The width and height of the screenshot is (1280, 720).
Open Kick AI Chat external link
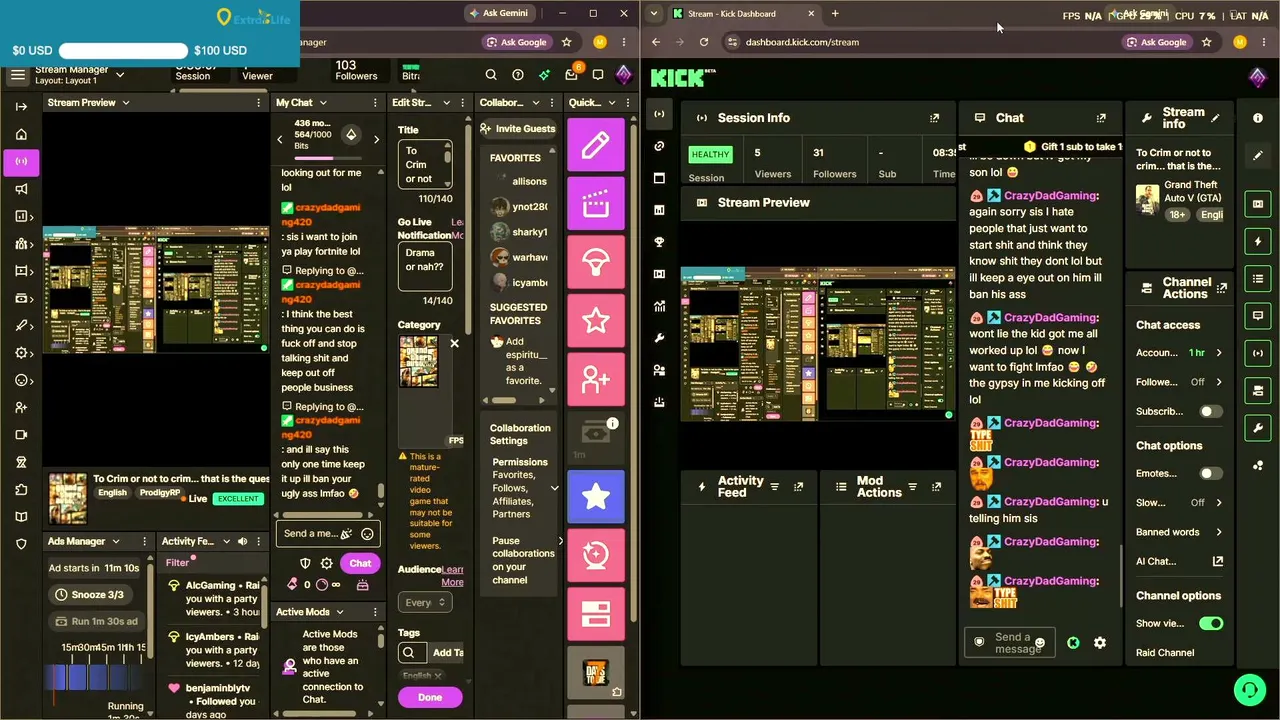(x=1217, y=561)
